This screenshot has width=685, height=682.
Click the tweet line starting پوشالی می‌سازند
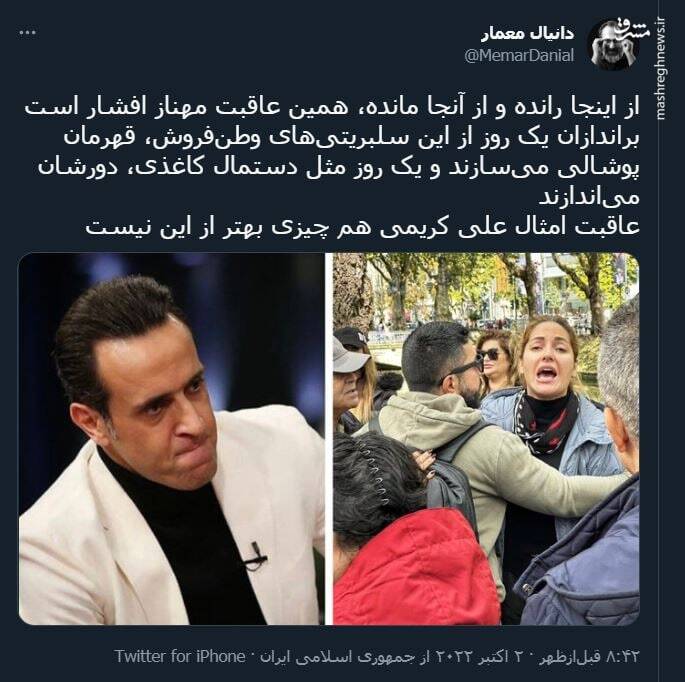pyautogui.click(x=339, y=168)
